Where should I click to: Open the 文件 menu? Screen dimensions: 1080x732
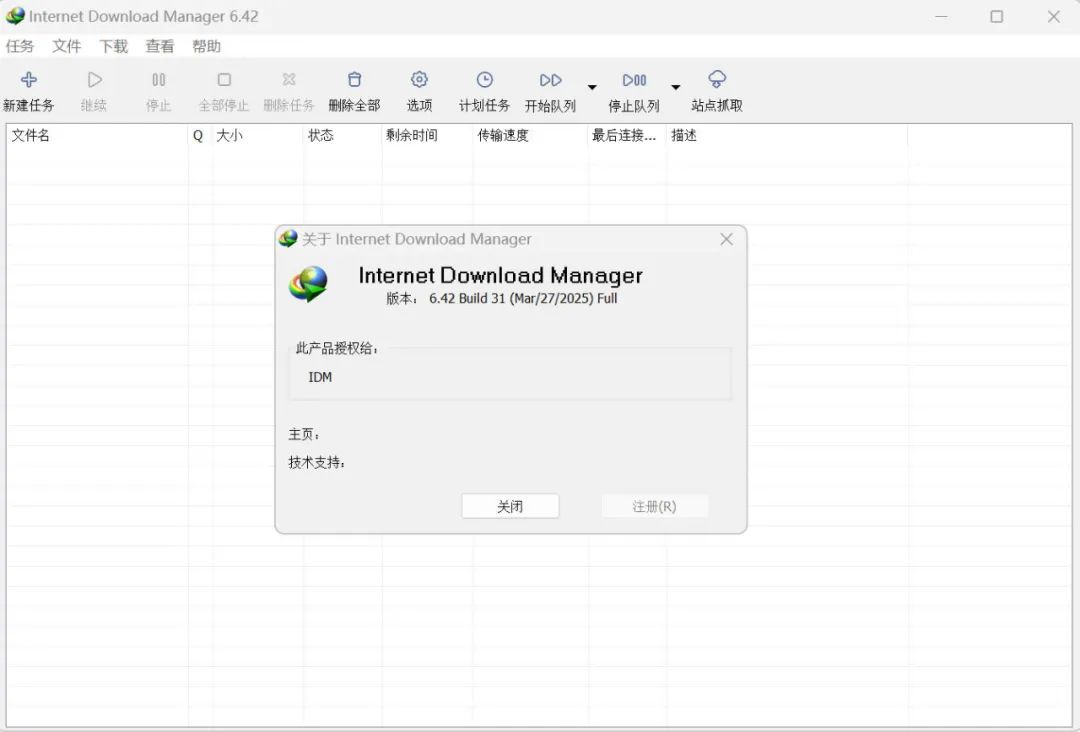pyautogui.click(x=66, y=46)
